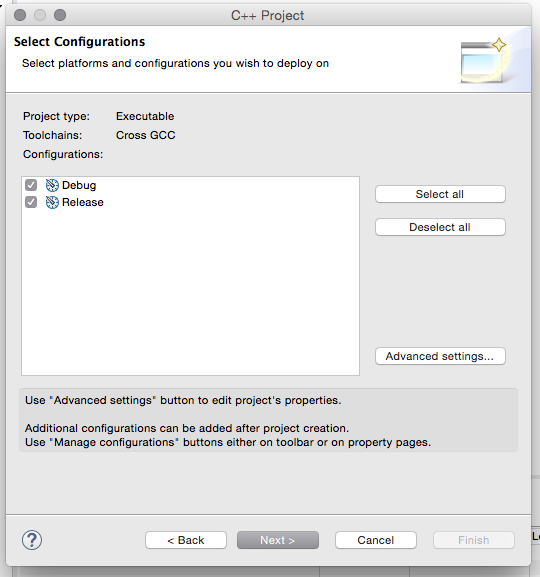Uncheck the Release configuration checkbox
This screenshot has height=577, width=540.
(x=31, y=202)
